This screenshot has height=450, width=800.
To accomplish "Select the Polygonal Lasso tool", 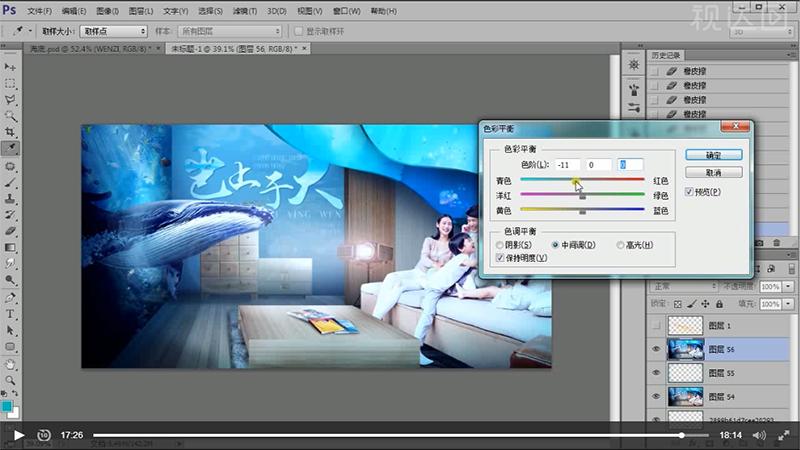I will [10, 99].
